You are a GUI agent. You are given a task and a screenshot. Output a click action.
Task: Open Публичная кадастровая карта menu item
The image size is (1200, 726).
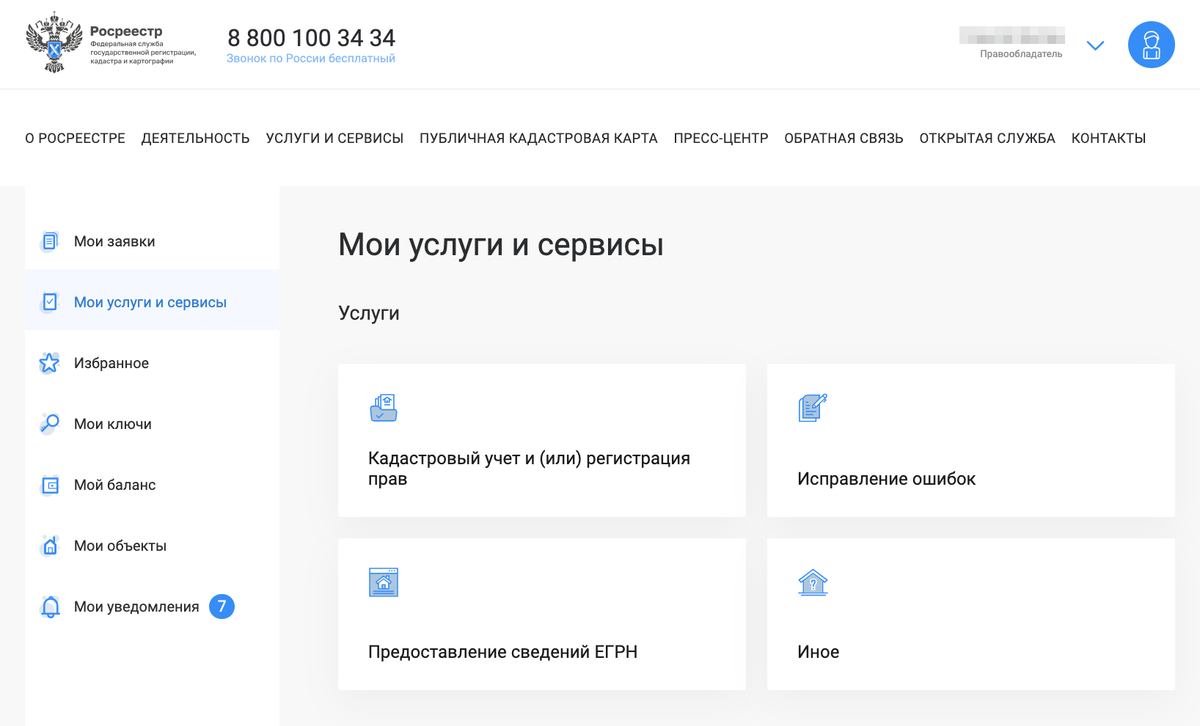coord(538,138)
